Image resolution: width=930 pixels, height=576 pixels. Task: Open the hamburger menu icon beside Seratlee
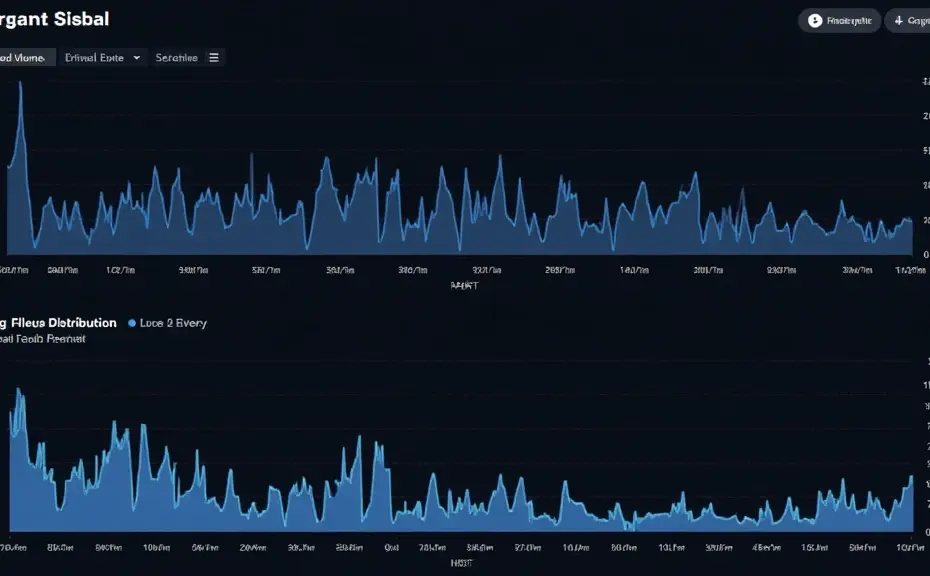point(214,58)
